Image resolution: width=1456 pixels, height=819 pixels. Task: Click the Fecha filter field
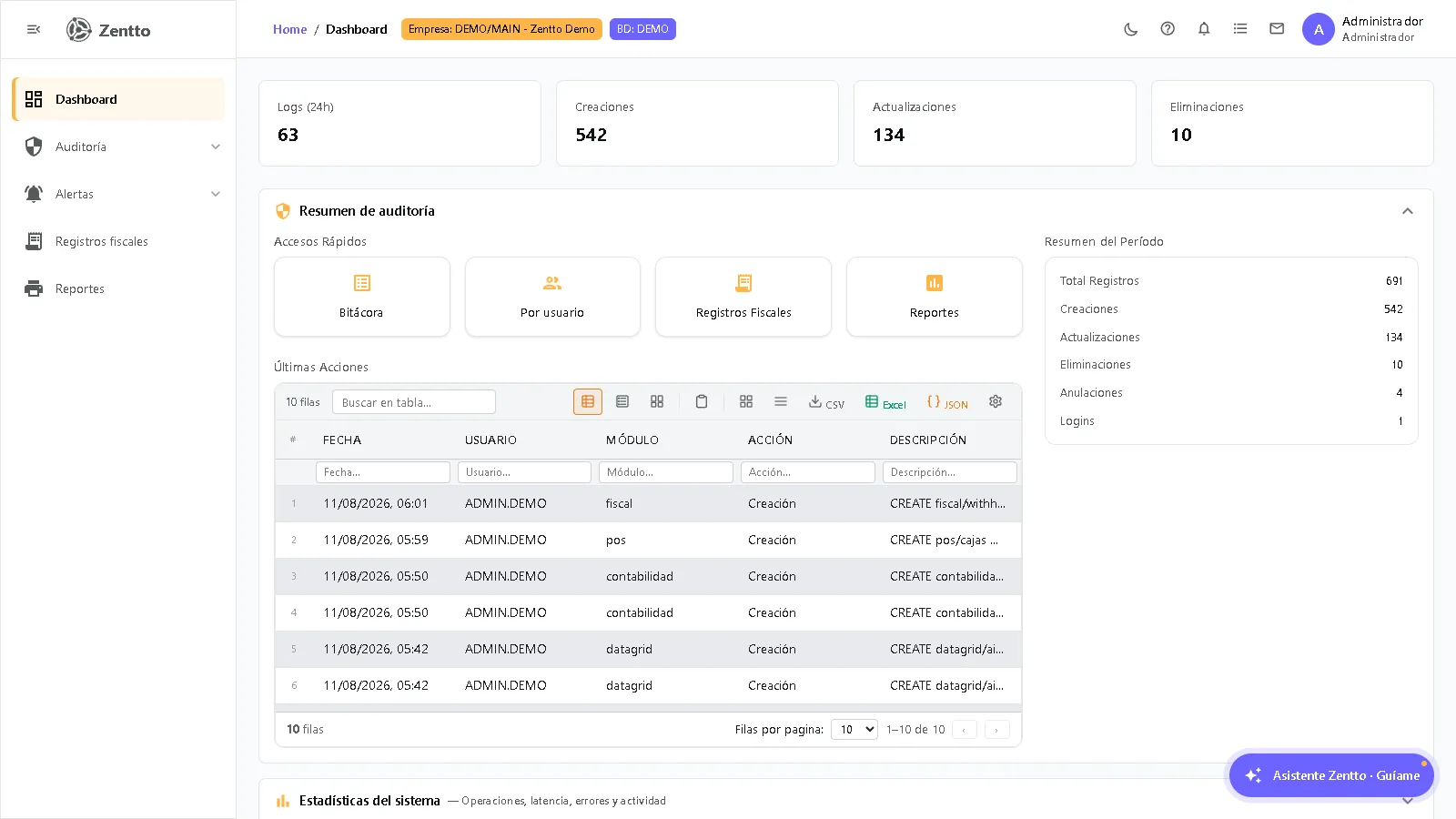(383, 472)
